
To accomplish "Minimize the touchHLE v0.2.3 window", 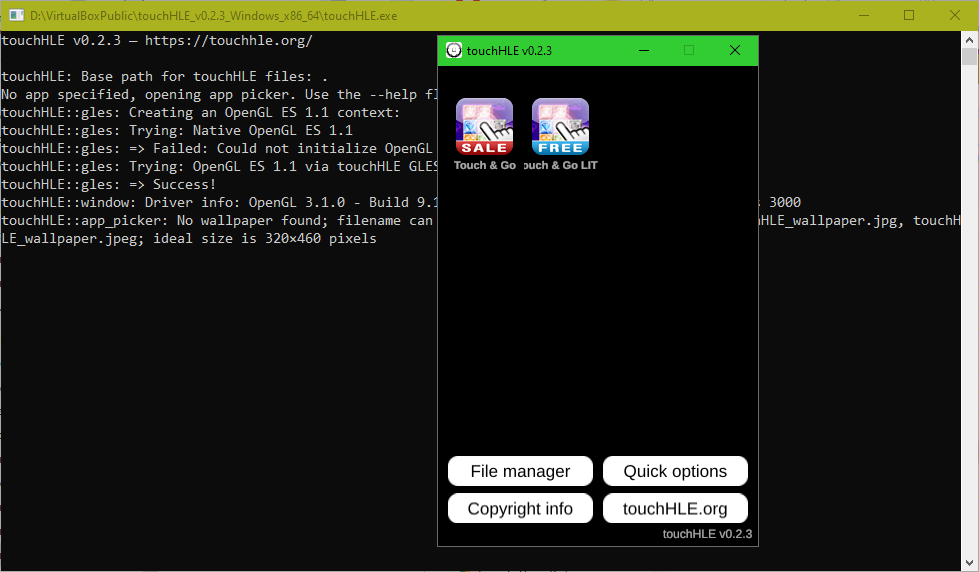I will [x=644, y=51].
